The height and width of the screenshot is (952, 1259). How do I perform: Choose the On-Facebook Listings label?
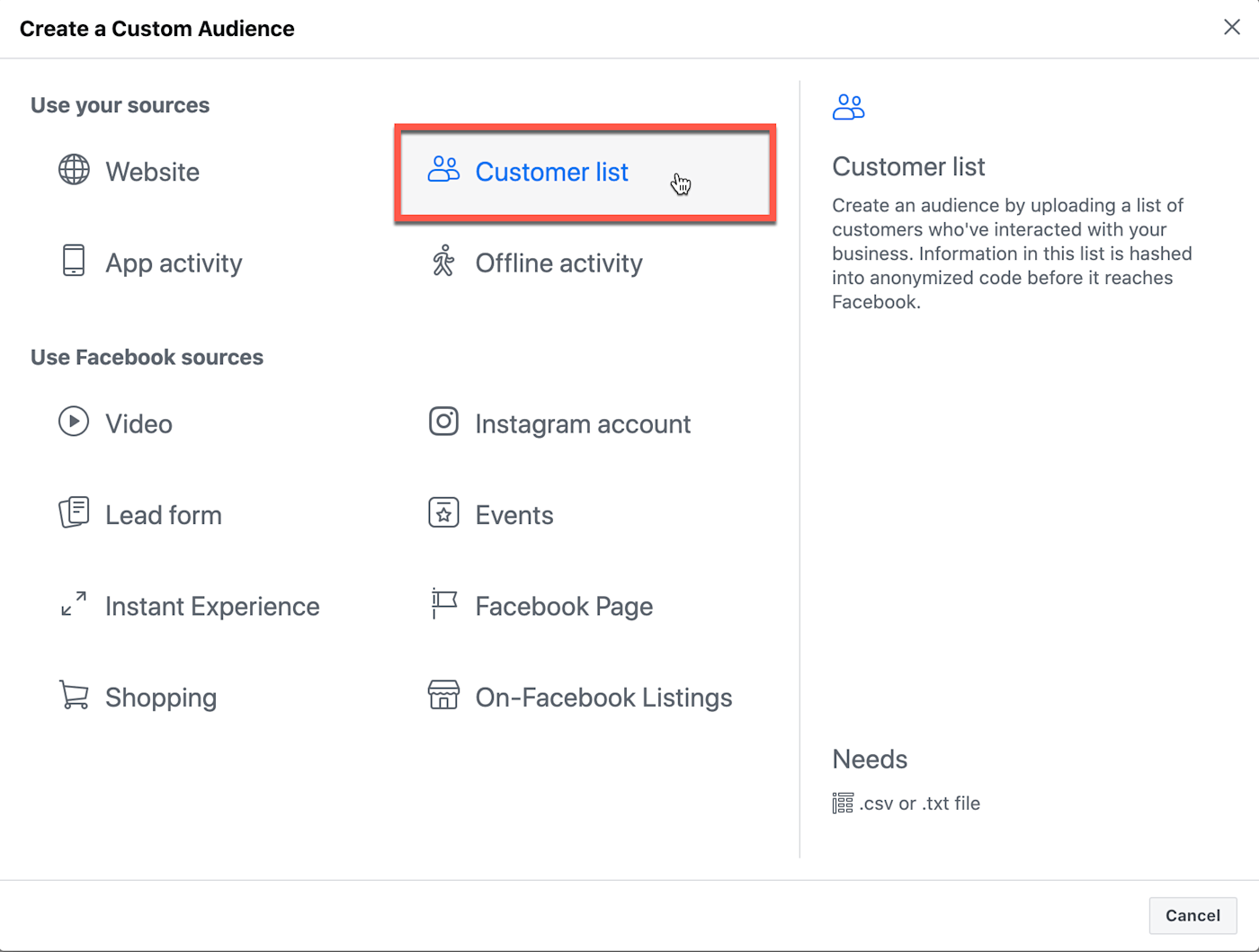(603, 698)
